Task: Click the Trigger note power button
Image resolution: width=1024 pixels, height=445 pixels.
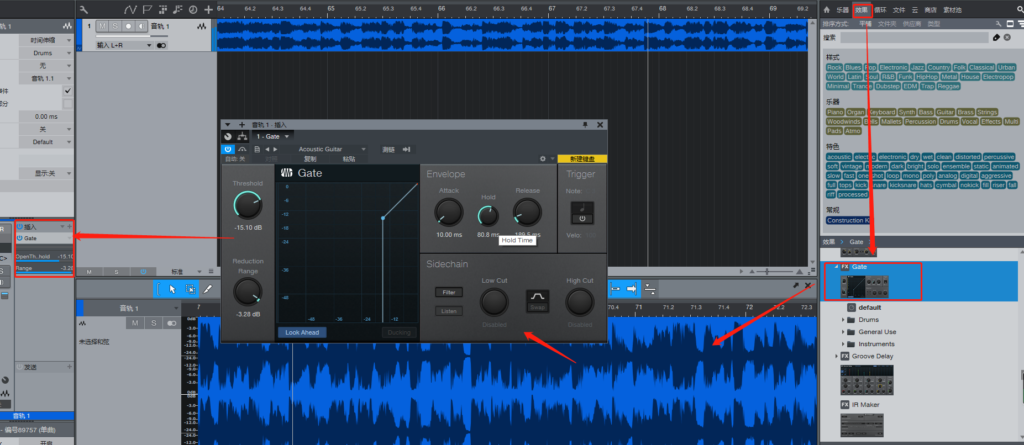Action: (582, 218)
